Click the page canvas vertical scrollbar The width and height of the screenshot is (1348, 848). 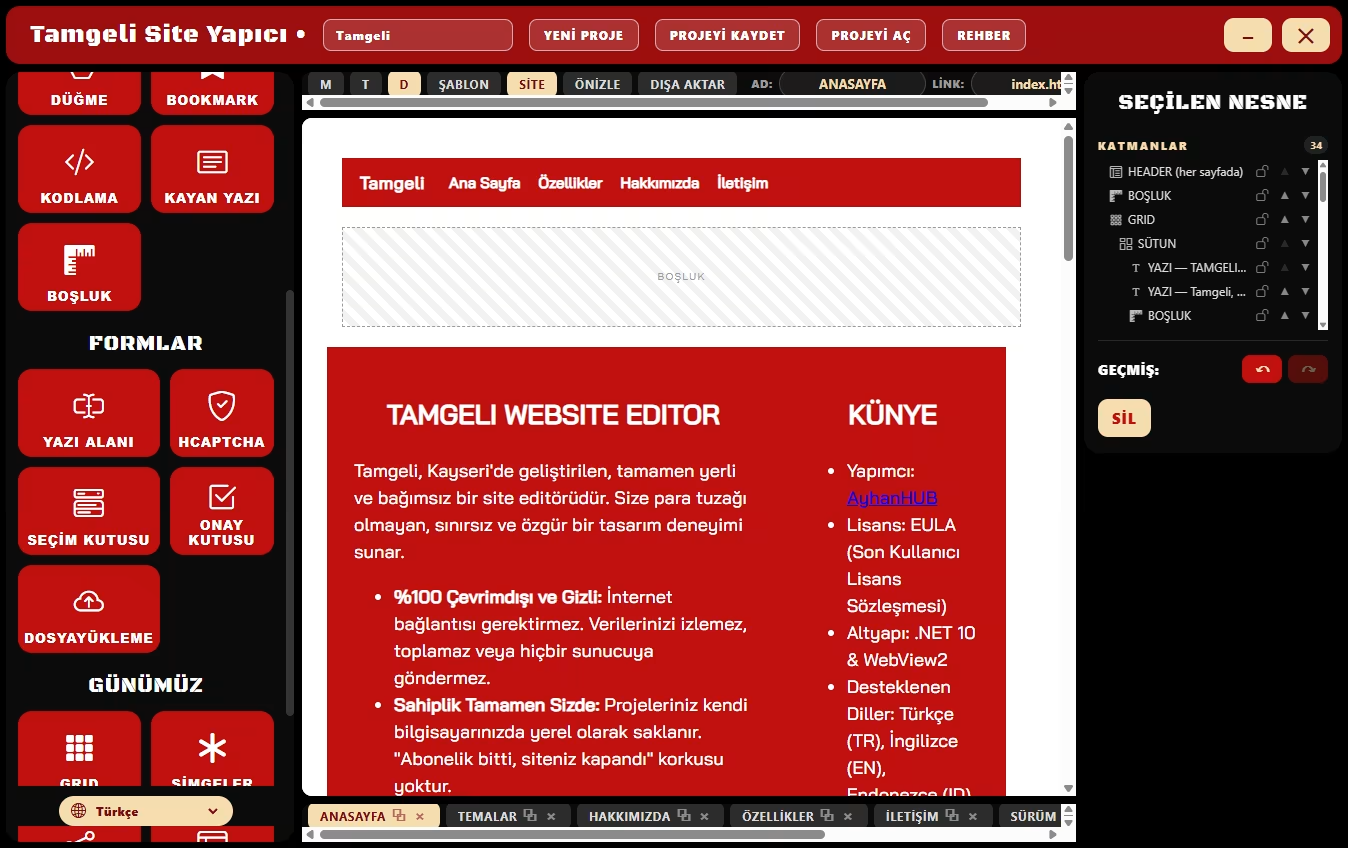point(1068,200)
